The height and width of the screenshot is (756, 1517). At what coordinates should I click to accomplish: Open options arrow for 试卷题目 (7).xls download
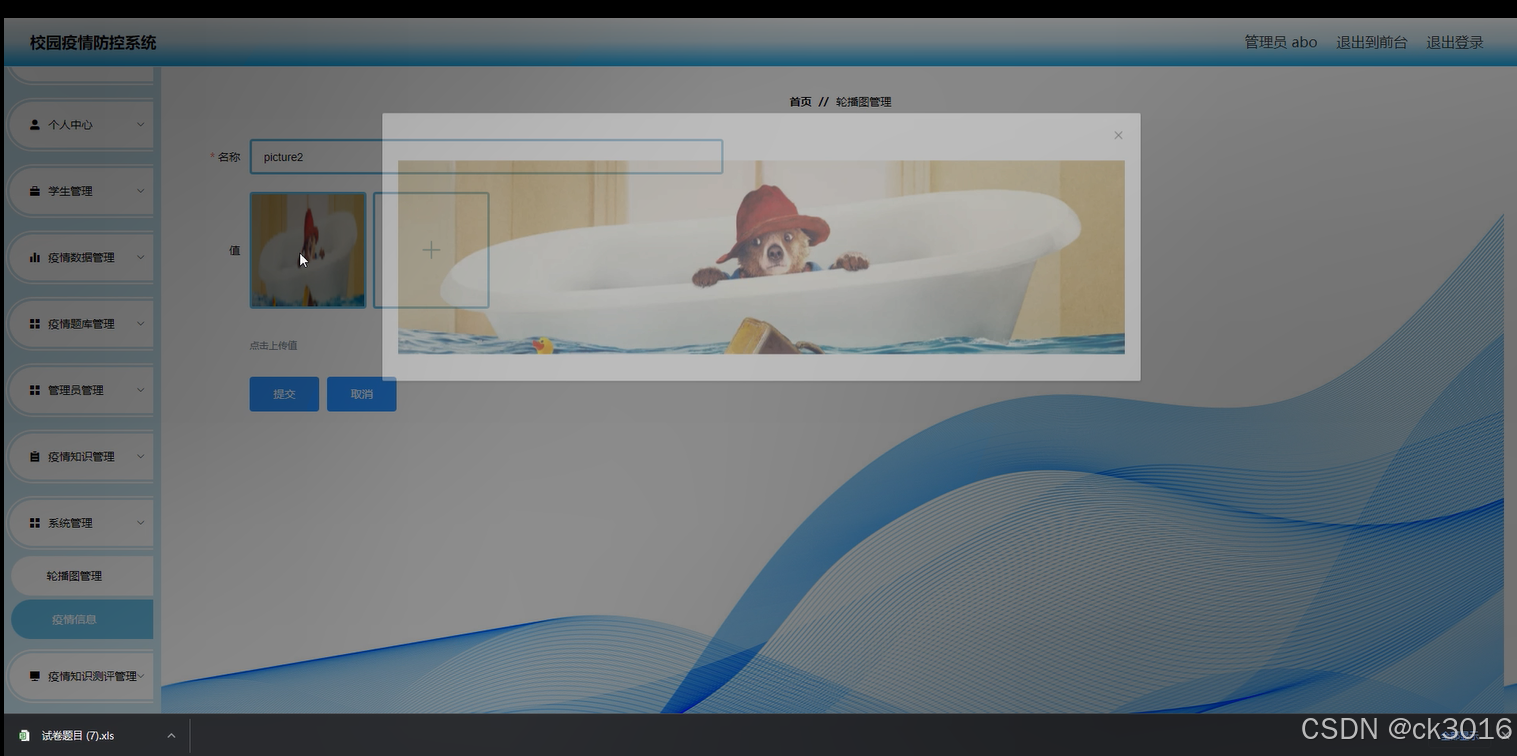(171, 735)
